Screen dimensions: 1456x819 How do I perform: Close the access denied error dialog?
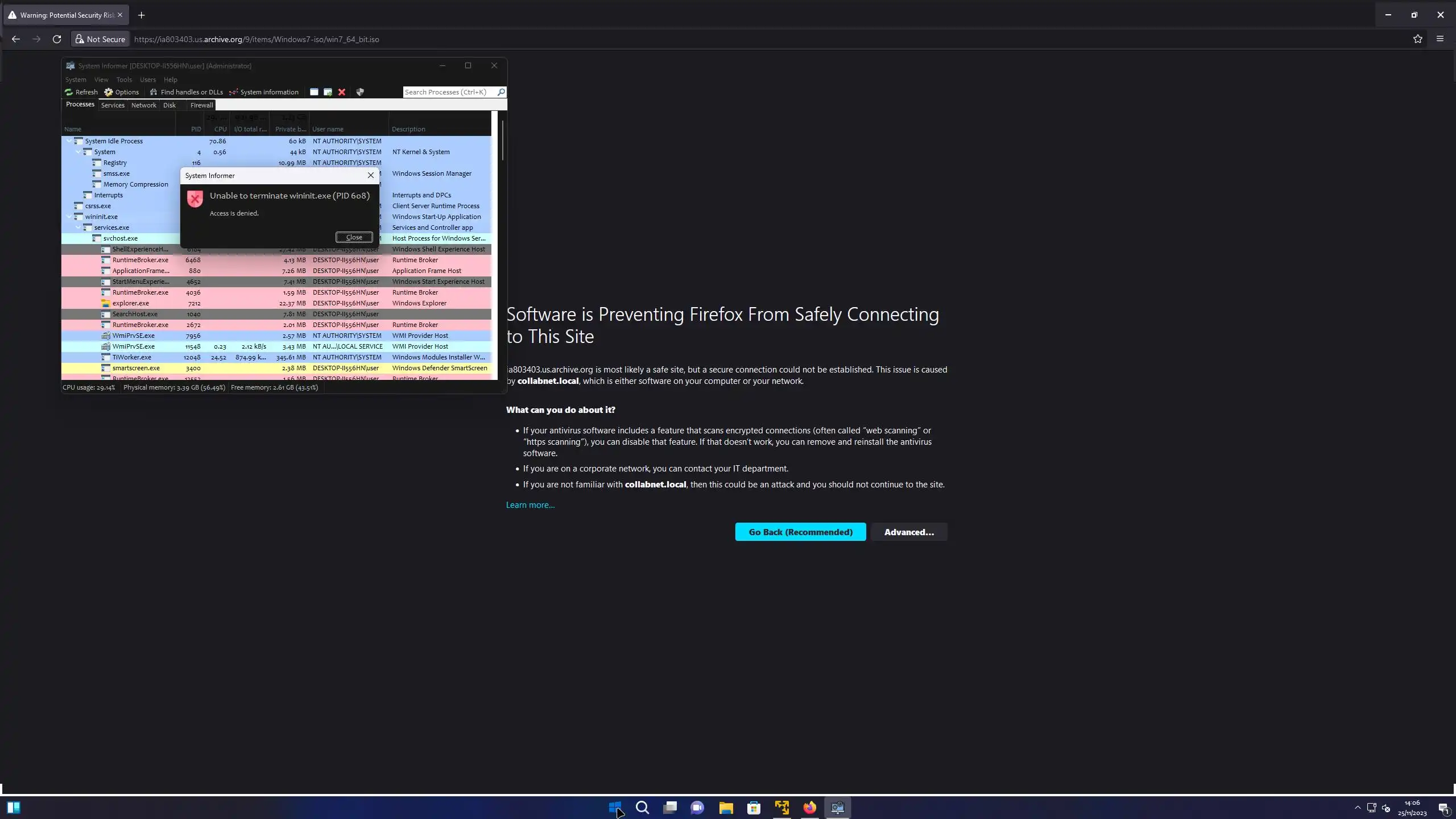coord(354,237)
